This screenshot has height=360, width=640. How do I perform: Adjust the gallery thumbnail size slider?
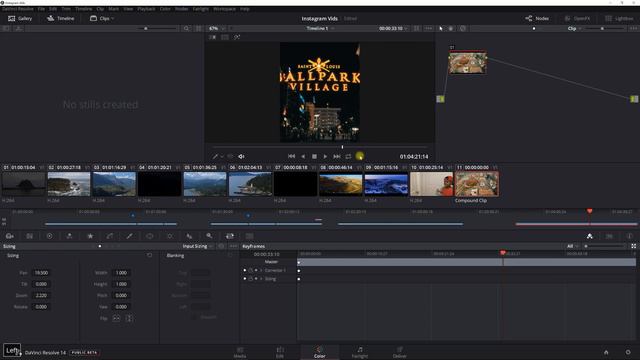tap(146, 29)
